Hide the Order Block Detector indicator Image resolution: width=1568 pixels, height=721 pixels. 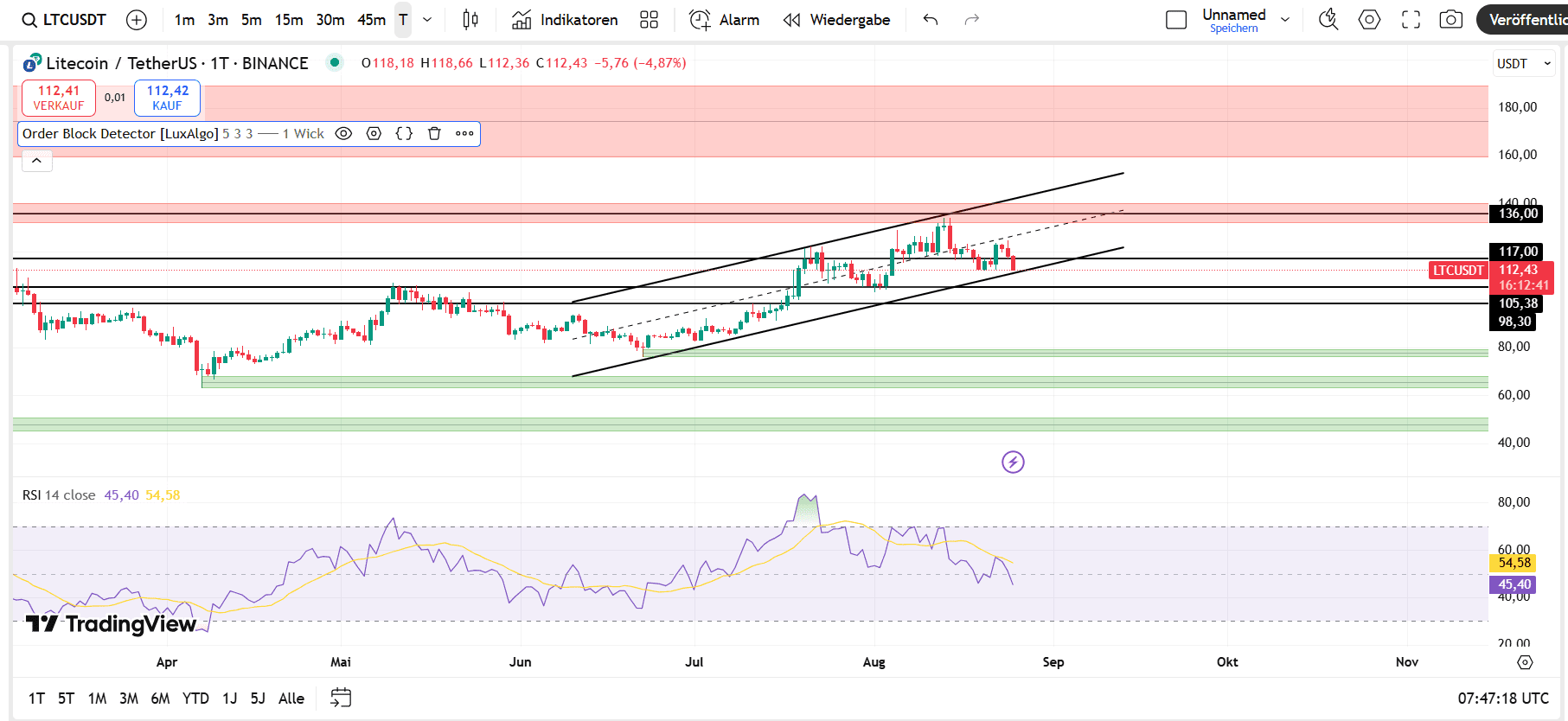343,134
